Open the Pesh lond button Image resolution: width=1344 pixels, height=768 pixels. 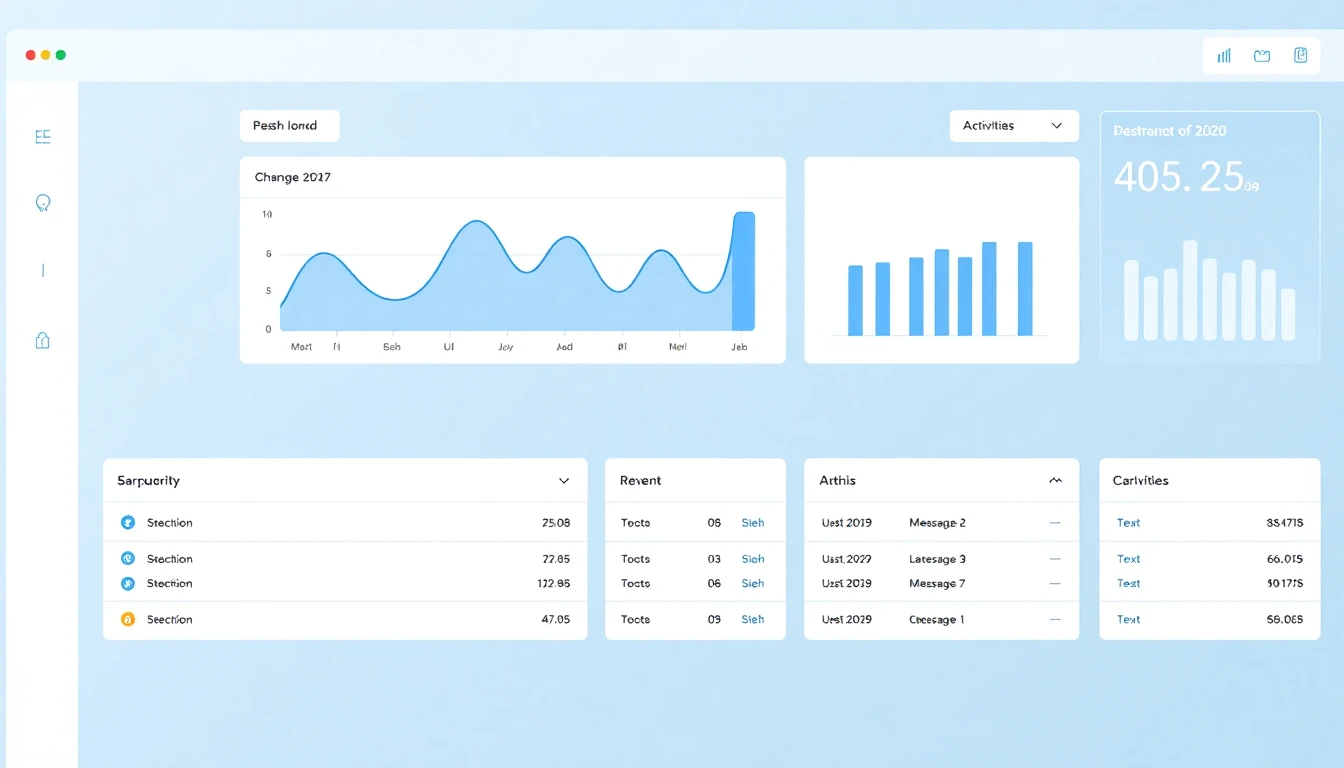coord(289,125)
